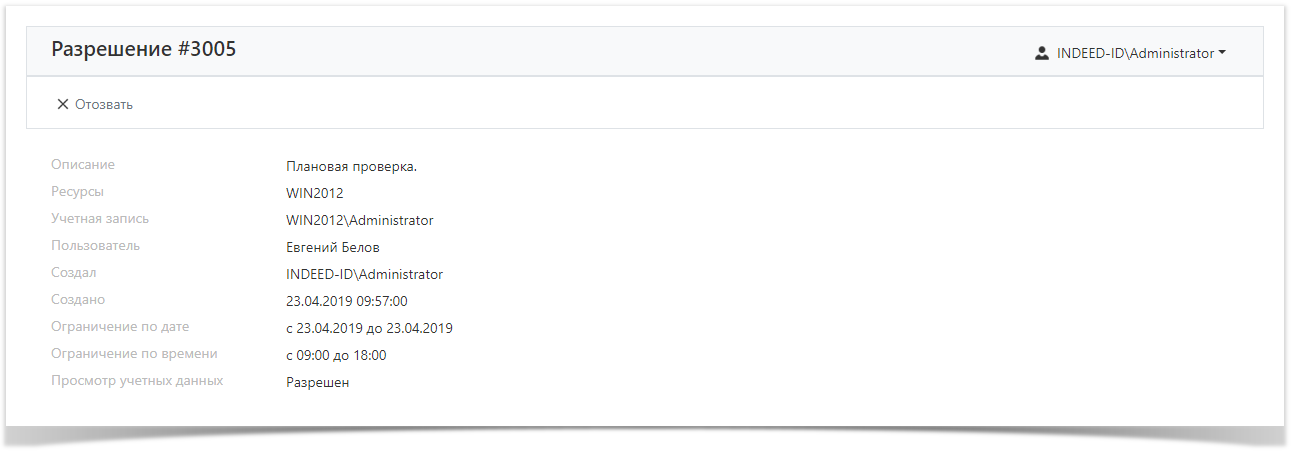Click the Описание field label

tap(83, 165)
